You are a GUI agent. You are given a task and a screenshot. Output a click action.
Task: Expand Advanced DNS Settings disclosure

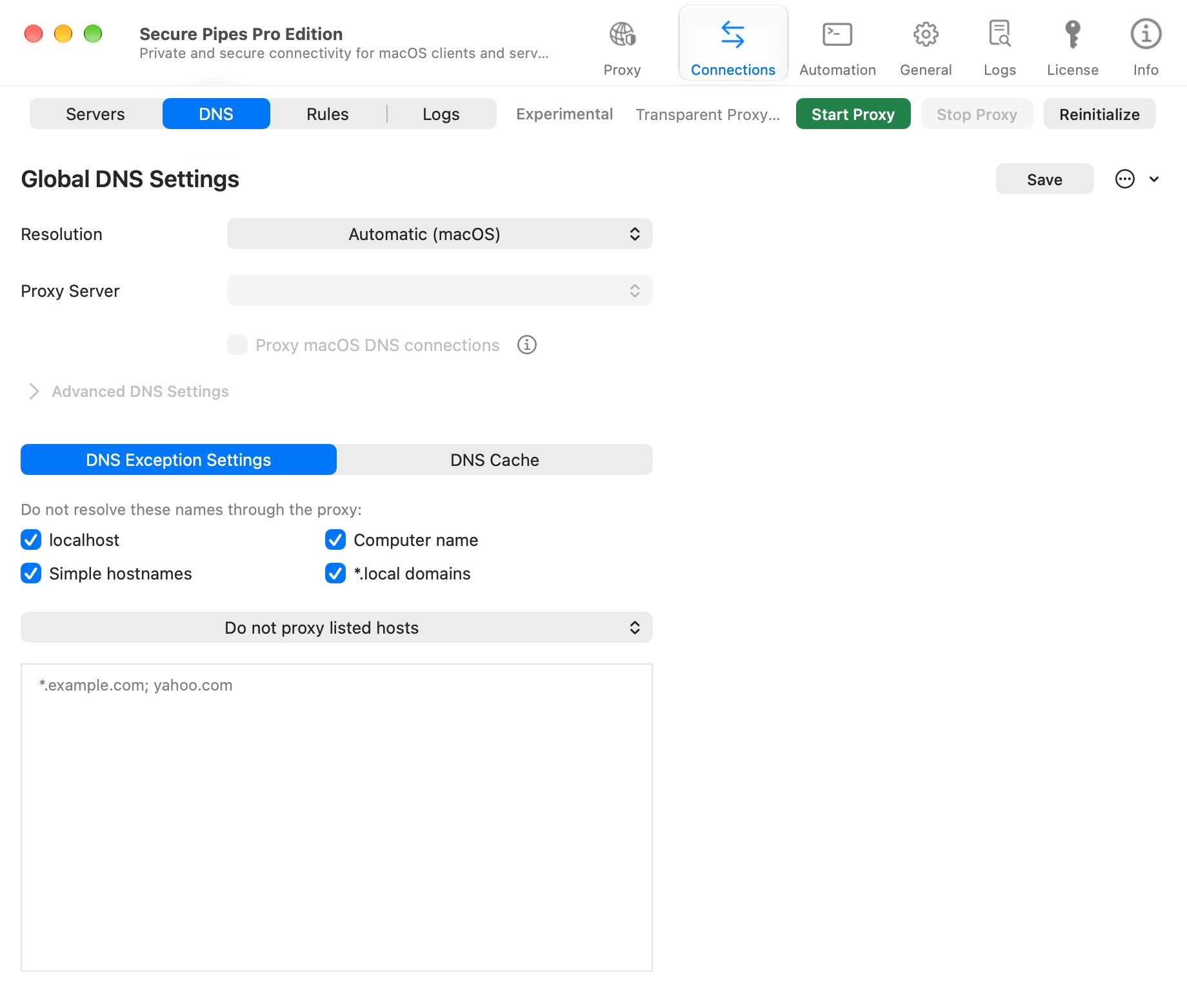click(34, 391)
